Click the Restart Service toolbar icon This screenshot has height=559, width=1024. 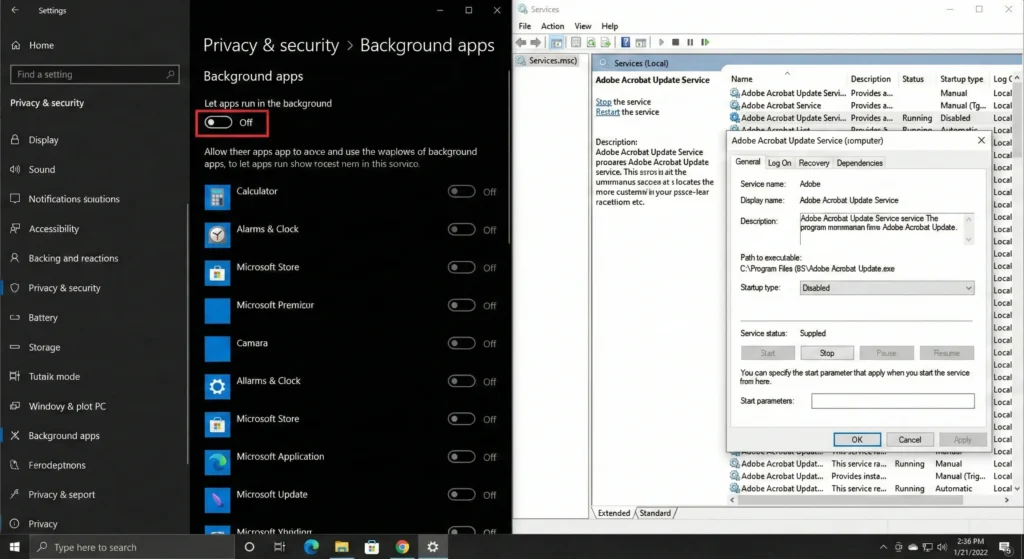point(706,43)
